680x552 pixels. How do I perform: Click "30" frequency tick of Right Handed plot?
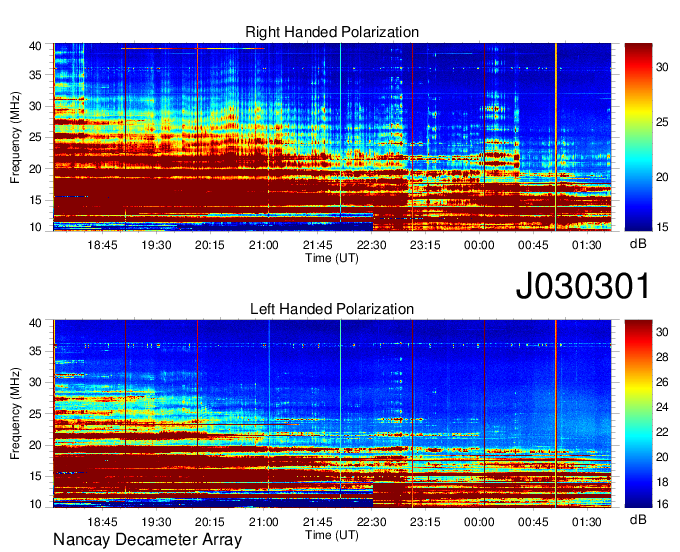coord(35,106)
